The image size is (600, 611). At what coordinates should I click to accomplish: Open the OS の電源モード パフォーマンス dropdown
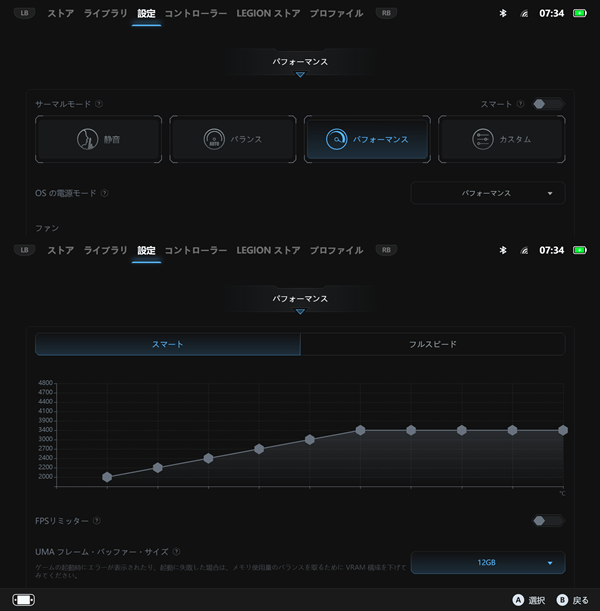pyautogui.click(x=488, y=193)
